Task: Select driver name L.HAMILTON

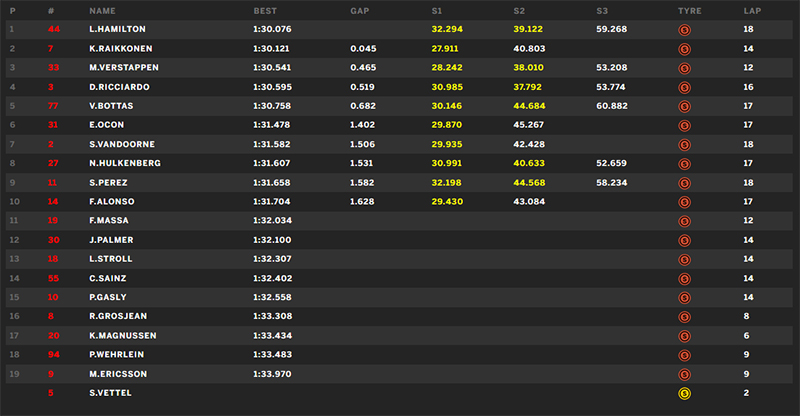Action: [x=117, y=29]
